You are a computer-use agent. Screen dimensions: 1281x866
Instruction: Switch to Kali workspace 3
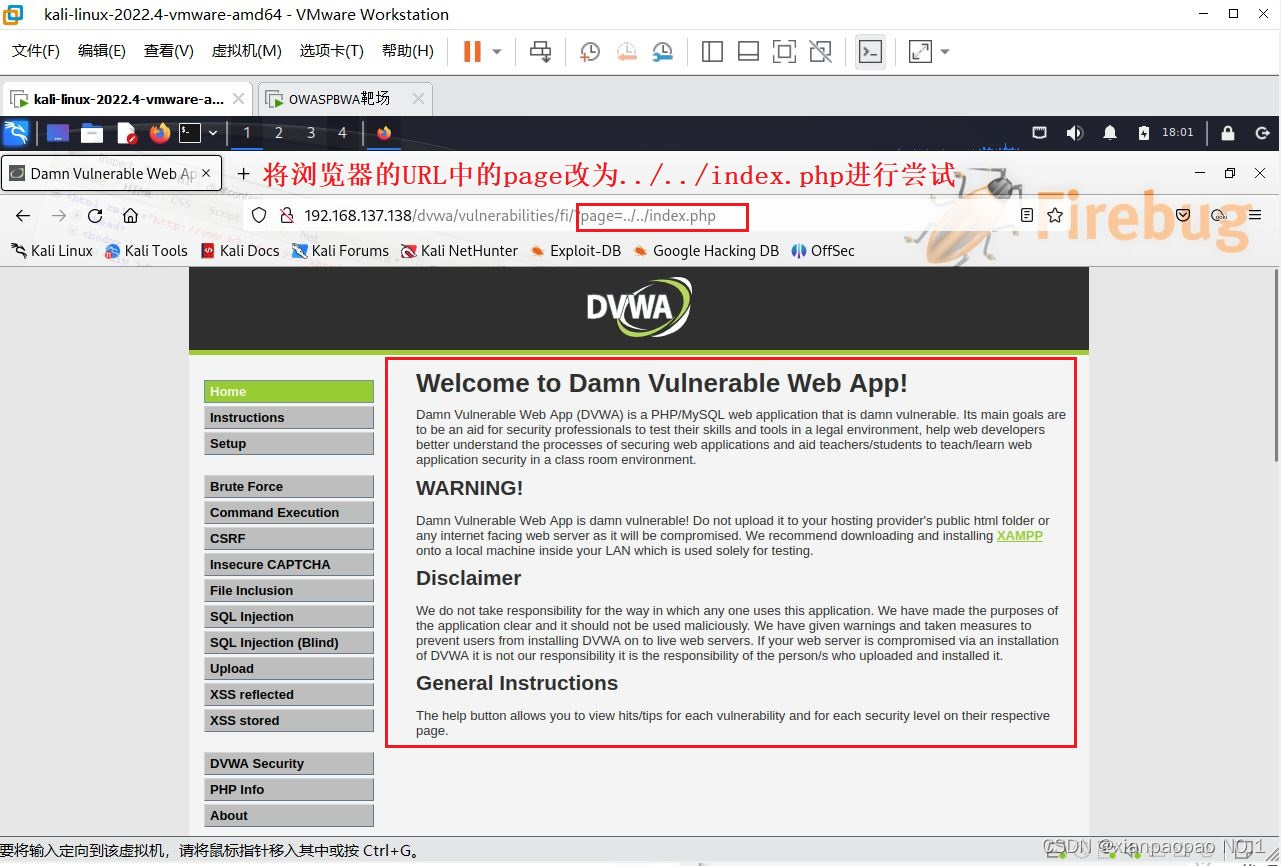(x=311, y=133)
